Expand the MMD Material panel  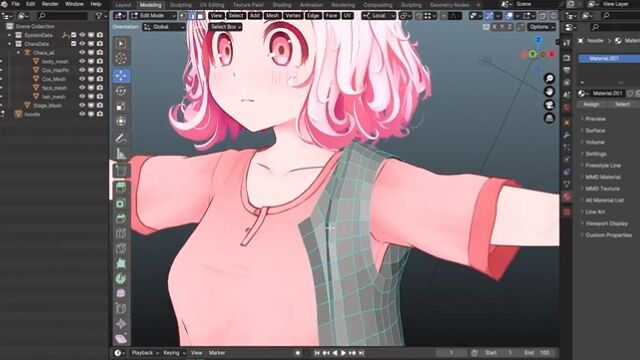coord(602,177)
